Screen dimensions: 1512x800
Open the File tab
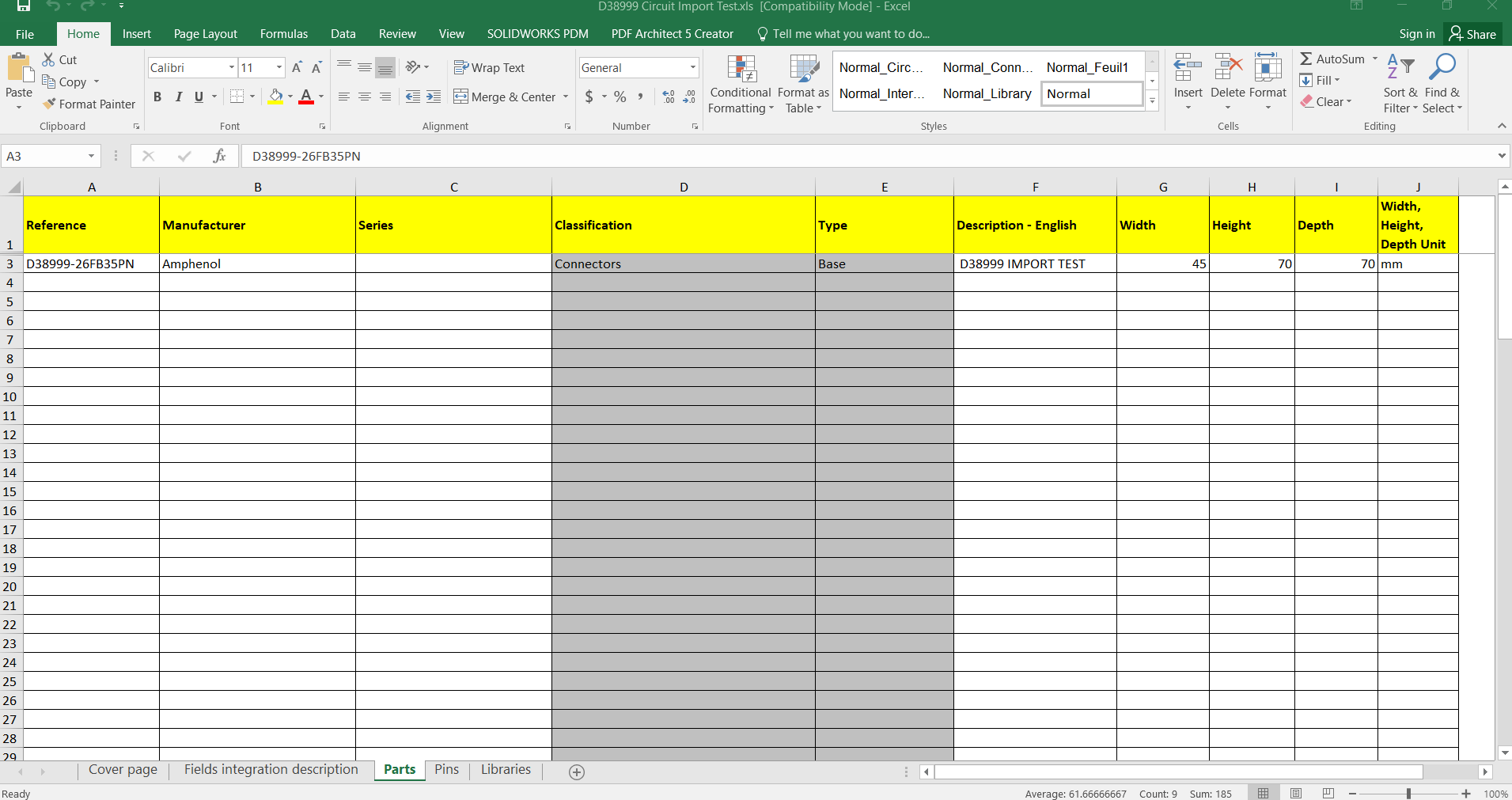[25, 34]
